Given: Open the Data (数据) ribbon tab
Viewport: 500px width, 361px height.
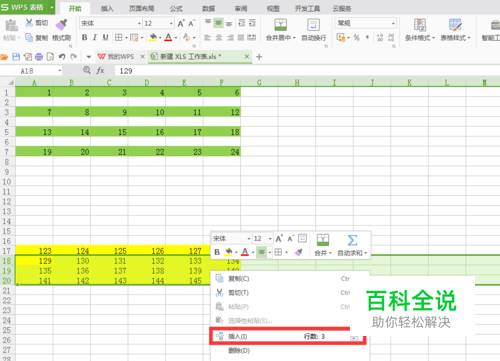Looking at the screenshot, I should pyautogui.click(x=209, y=8).
